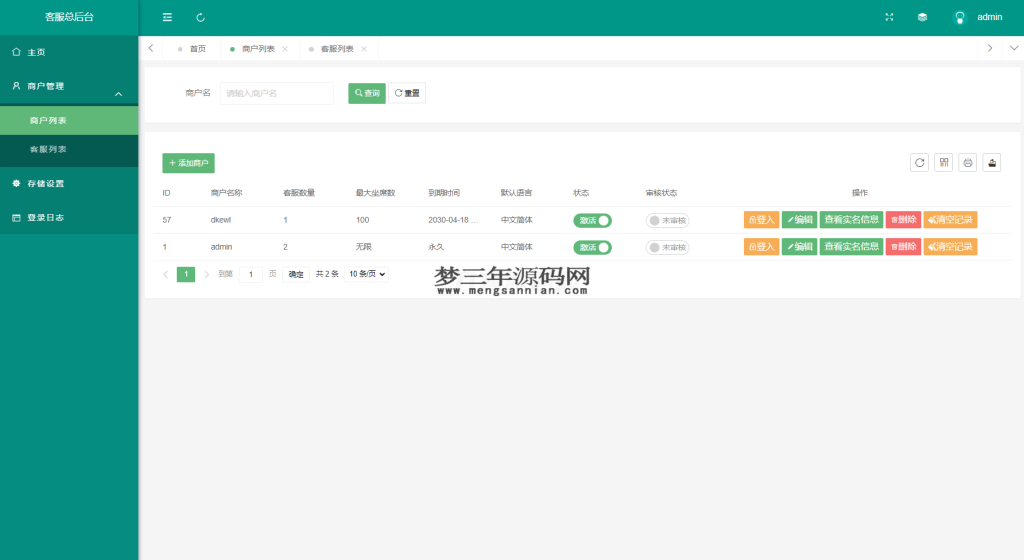Click the current page 1 button
Image resolution: width=1024 pixels, height=560 pixels.
pyautogui.click(x=186, y=274)
